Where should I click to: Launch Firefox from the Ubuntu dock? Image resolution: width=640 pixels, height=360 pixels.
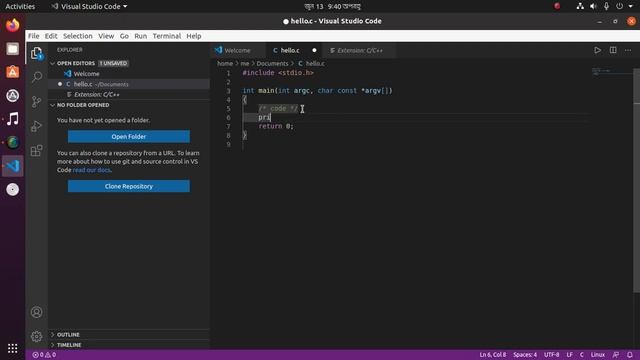pyautogui.click(x=13, y=25)
